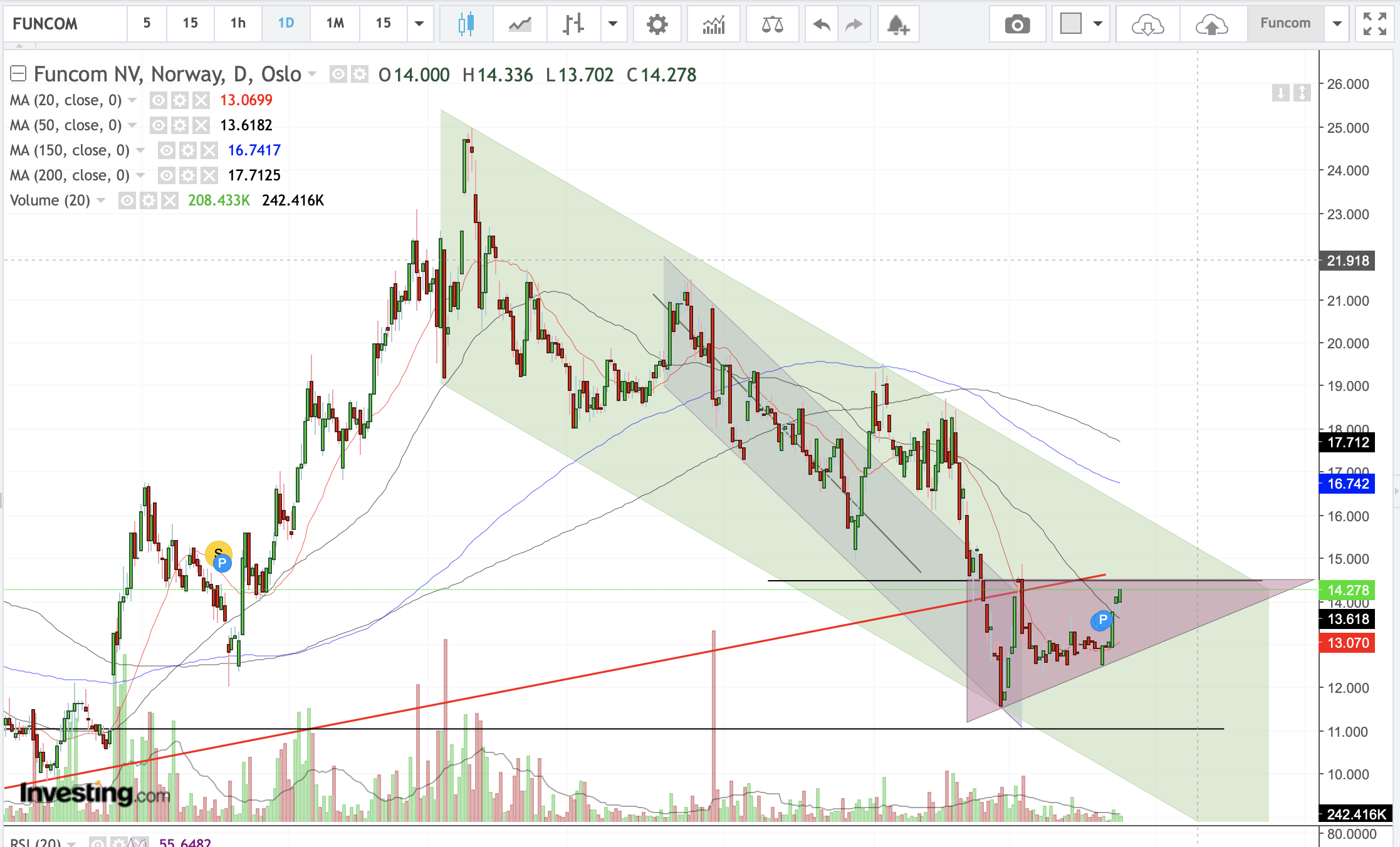The width and height of the screenshot is (1400, 847).
Task: Redo the chart action
Action: pyautogui.click(x=854, y=24)
